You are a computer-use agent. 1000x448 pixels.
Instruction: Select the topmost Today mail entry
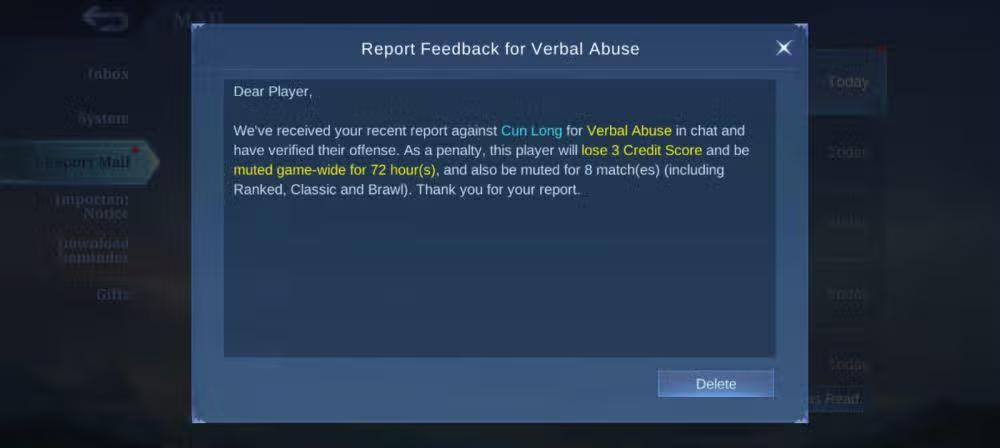click(x=848, y=82)
